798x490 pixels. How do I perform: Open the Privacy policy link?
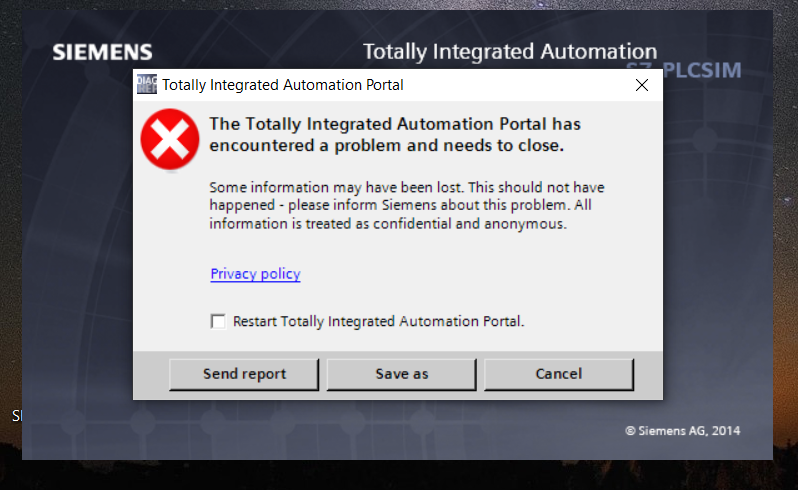[255, 274]
